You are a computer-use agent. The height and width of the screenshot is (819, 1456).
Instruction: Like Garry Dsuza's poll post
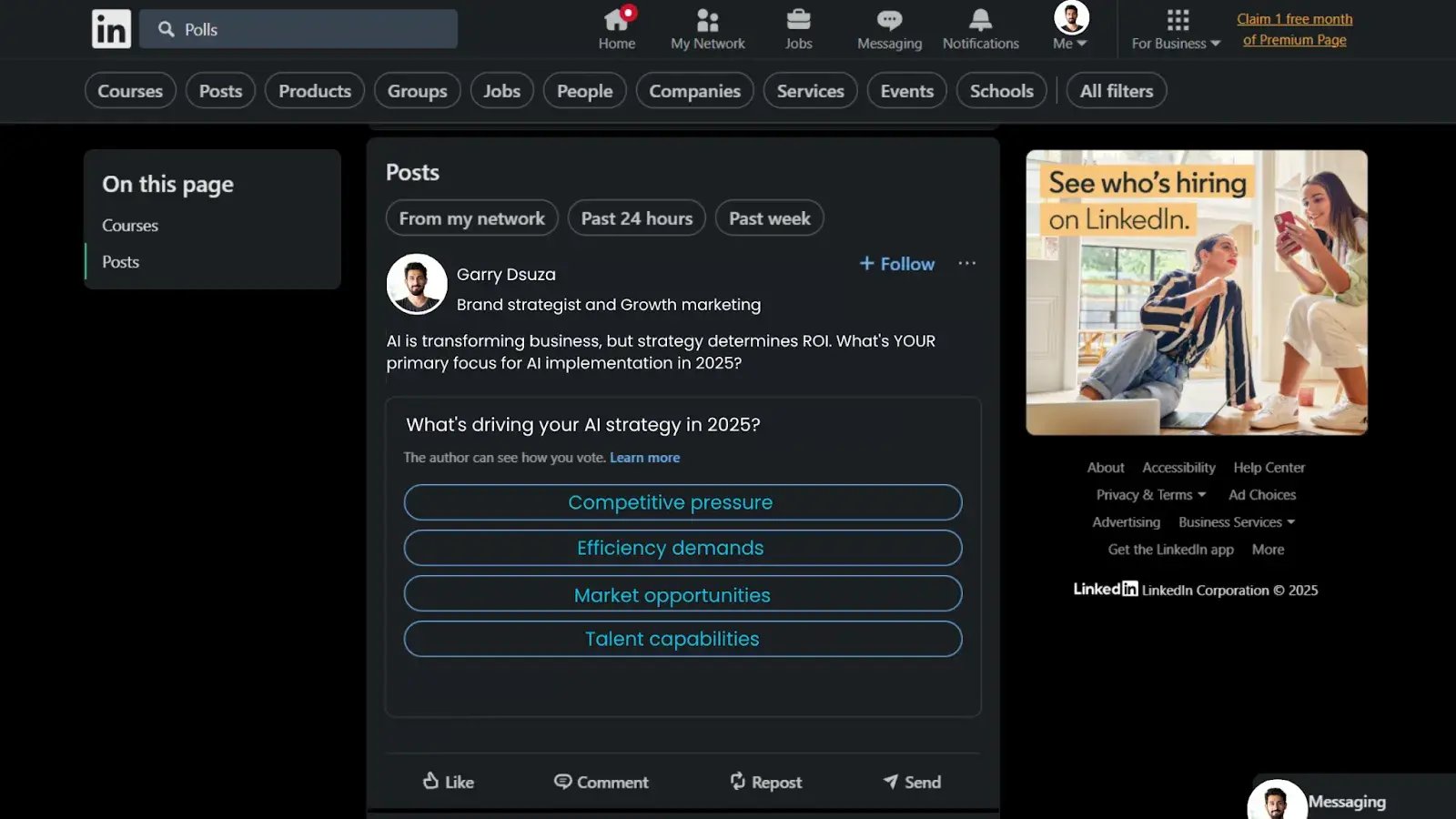point(448,782)
